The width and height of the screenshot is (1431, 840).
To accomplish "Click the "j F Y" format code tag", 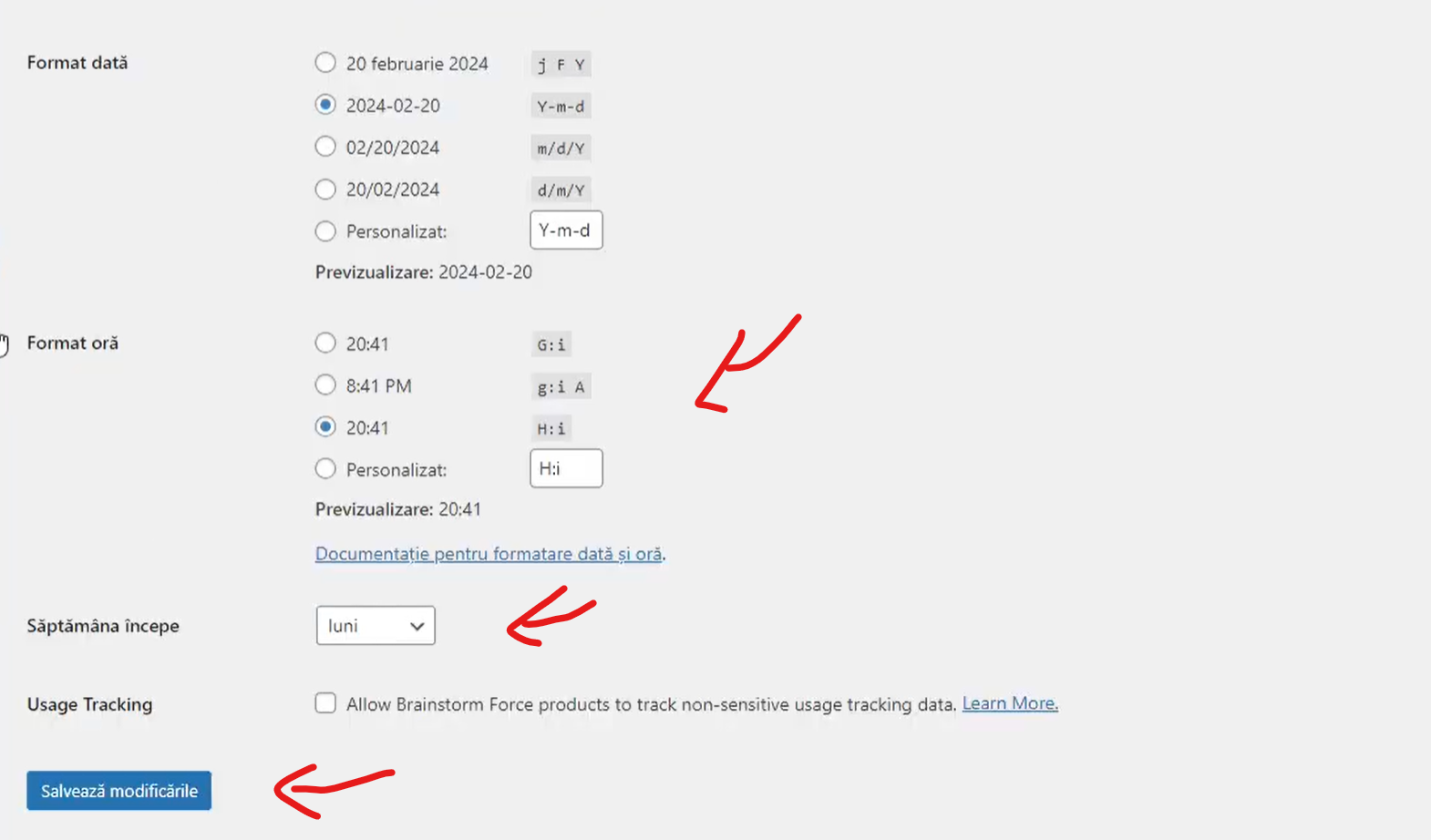I will click(561, 65).
